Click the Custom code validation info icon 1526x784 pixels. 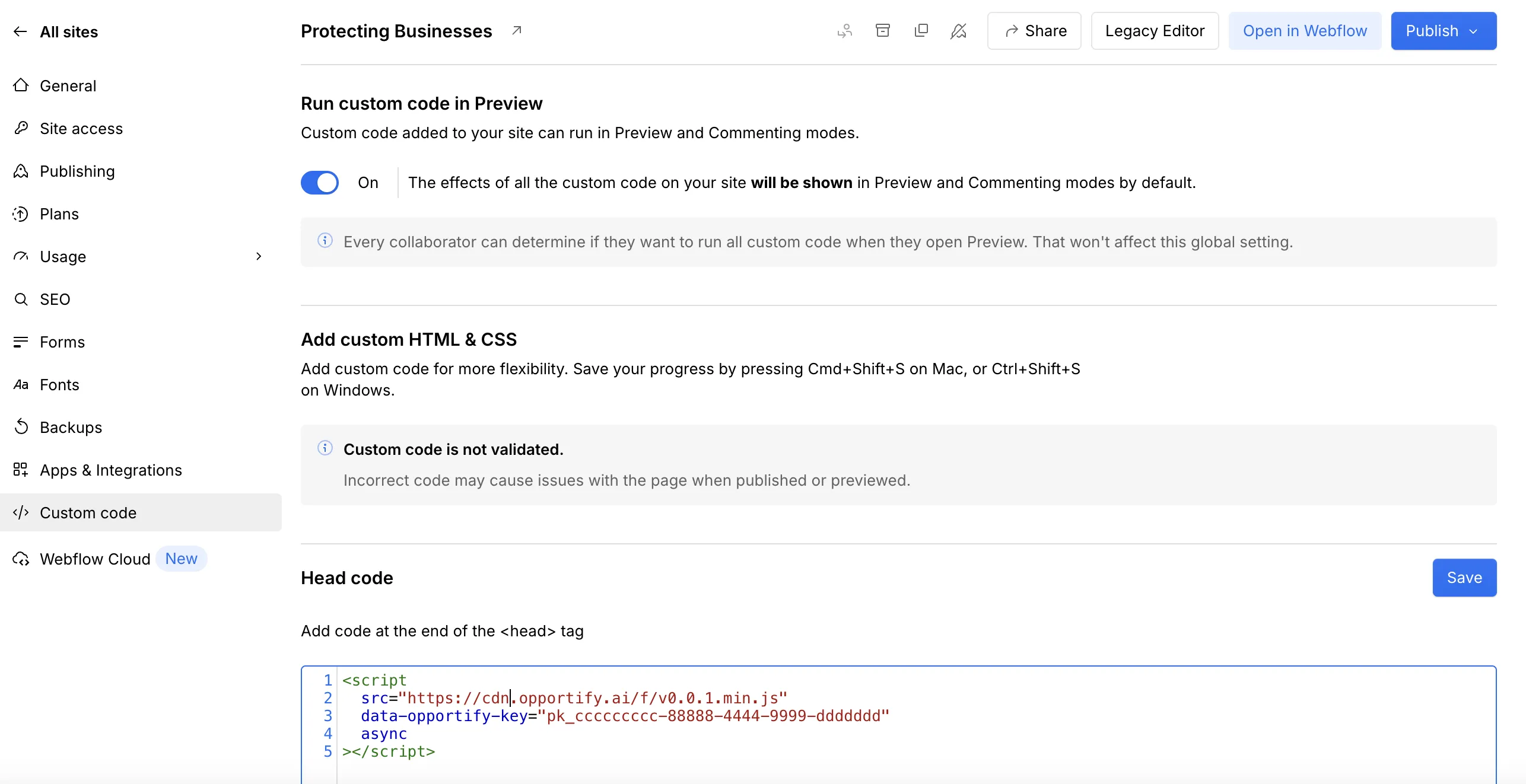click(x=325, y=449)
